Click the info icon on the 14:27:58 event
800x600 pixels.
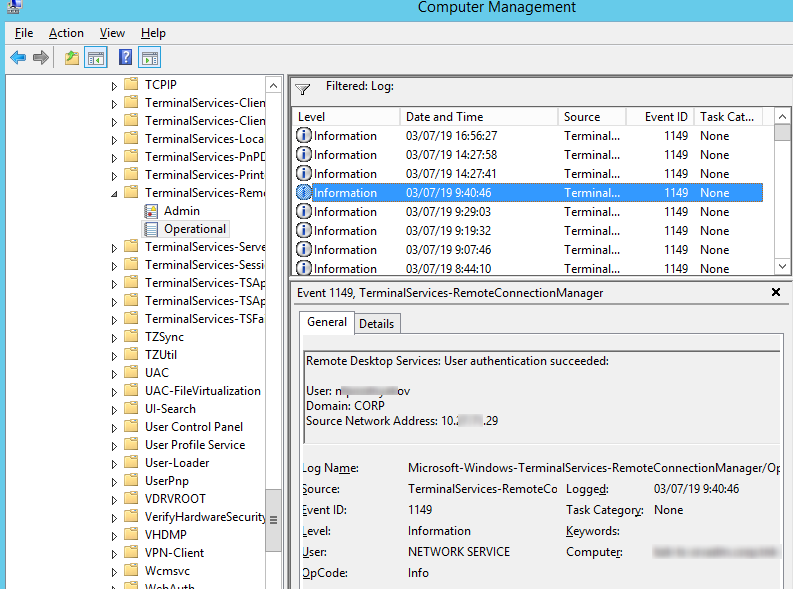[304, 155]
